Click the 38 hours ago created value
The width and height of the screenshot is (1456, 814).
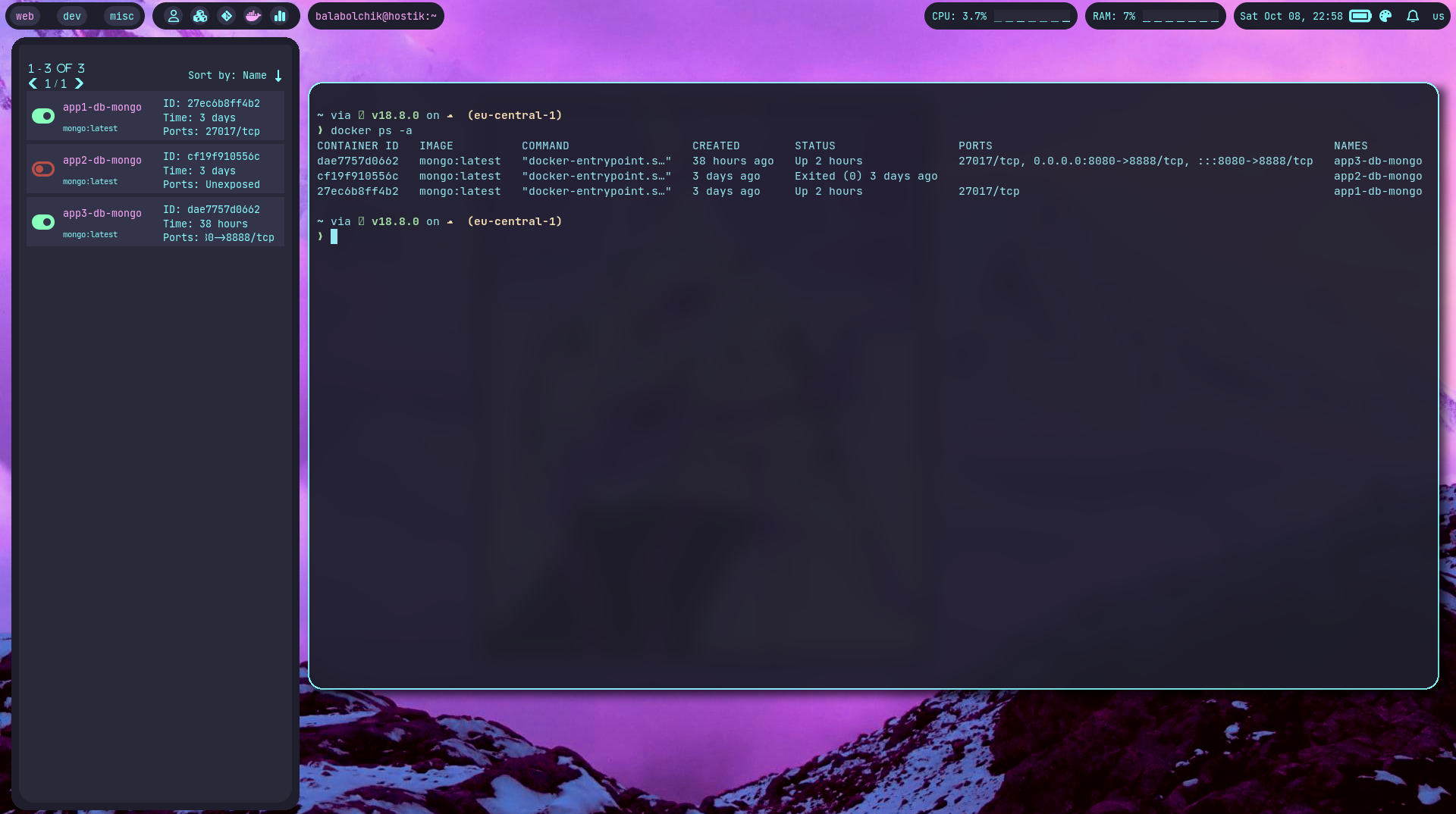733,161
